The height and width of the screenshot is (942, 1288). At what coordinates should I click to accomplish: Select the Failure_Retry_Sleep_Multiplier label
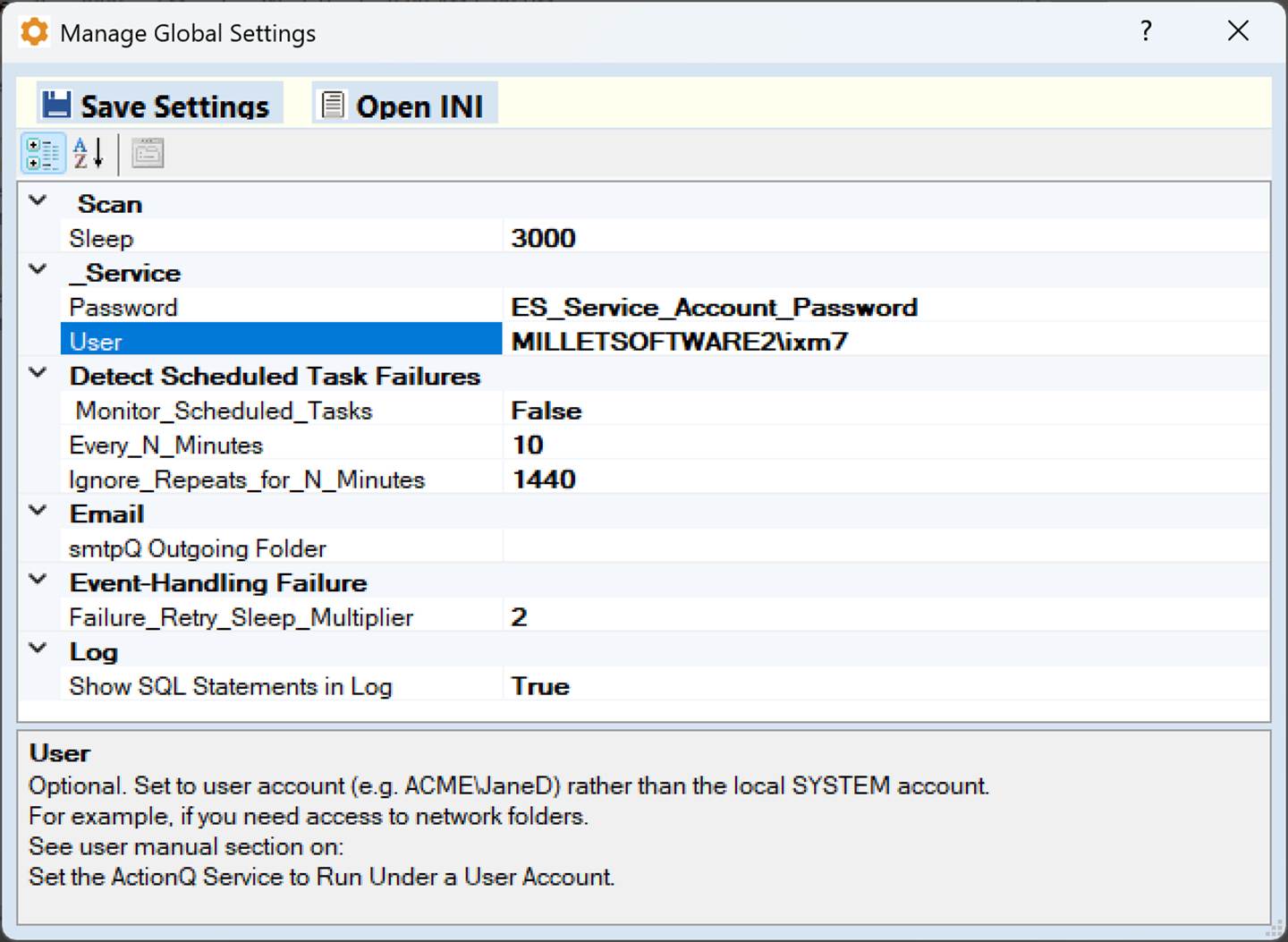pyautogui.click(x=281, y=616)
